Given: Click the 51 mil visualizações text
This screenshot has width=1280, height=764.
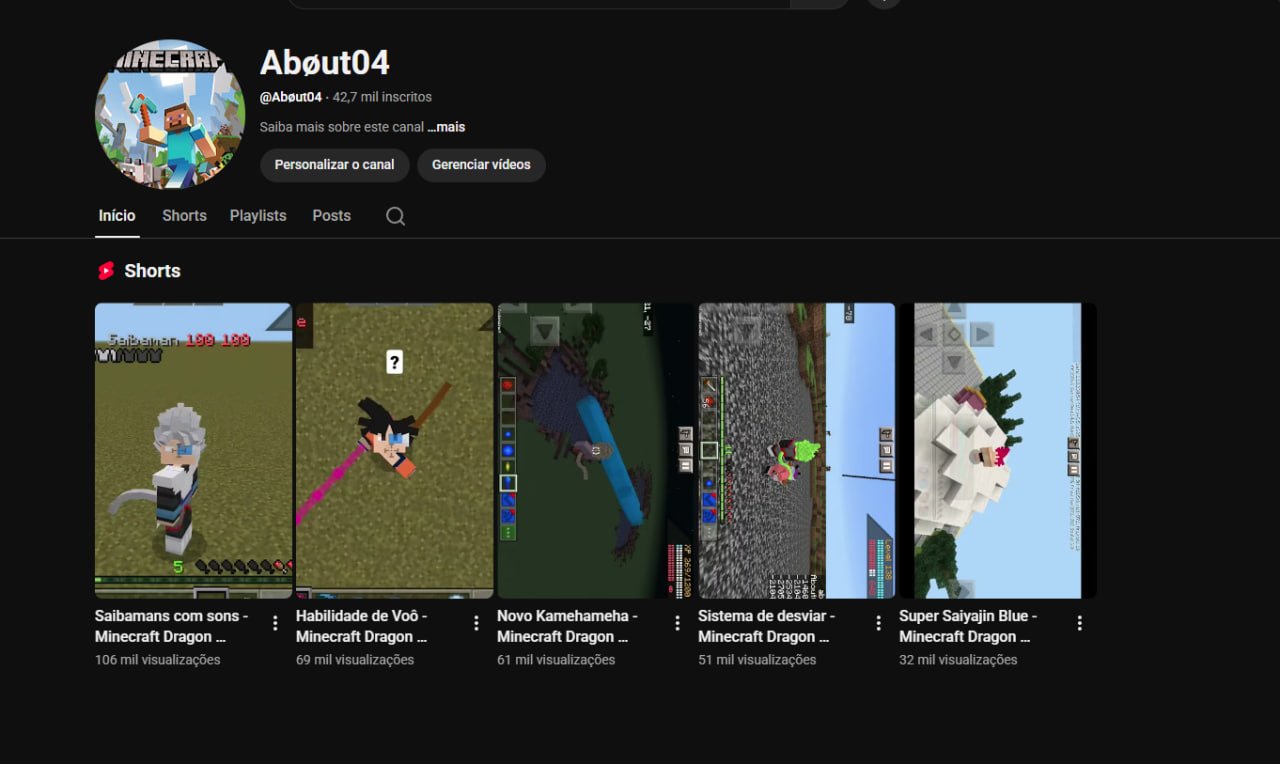Looking at the screenshot, I should pyautogui.click(x=757, y=660).
